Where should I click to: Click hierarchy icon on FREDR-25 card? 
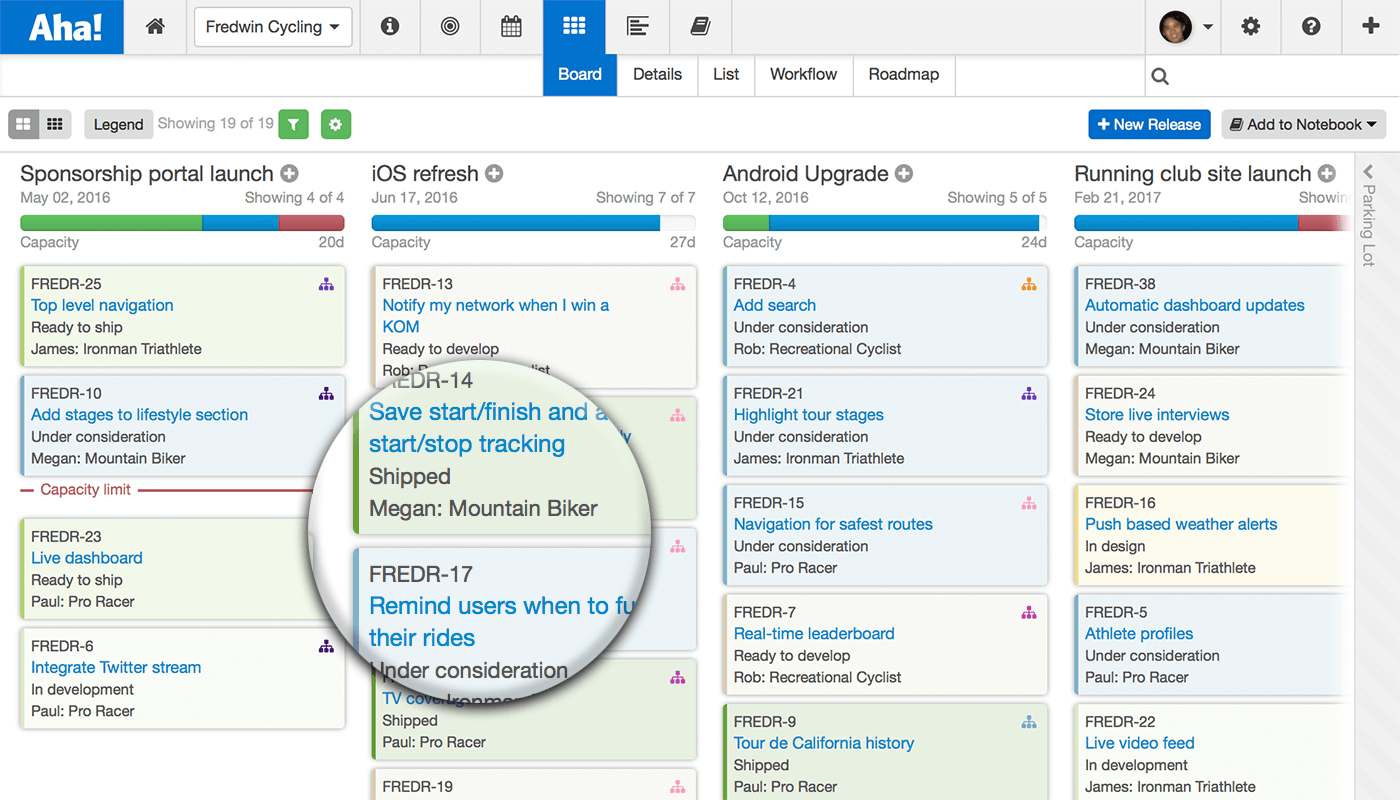point(326,285)
